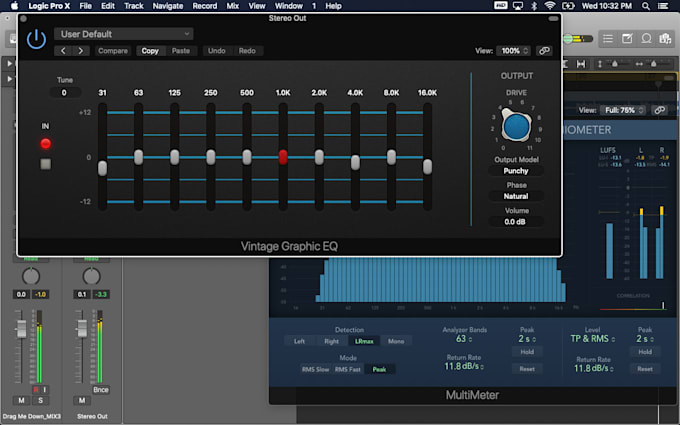Open the Phase Natural dropdown
This screenshot has width=680, height=425.
[516, 196]
